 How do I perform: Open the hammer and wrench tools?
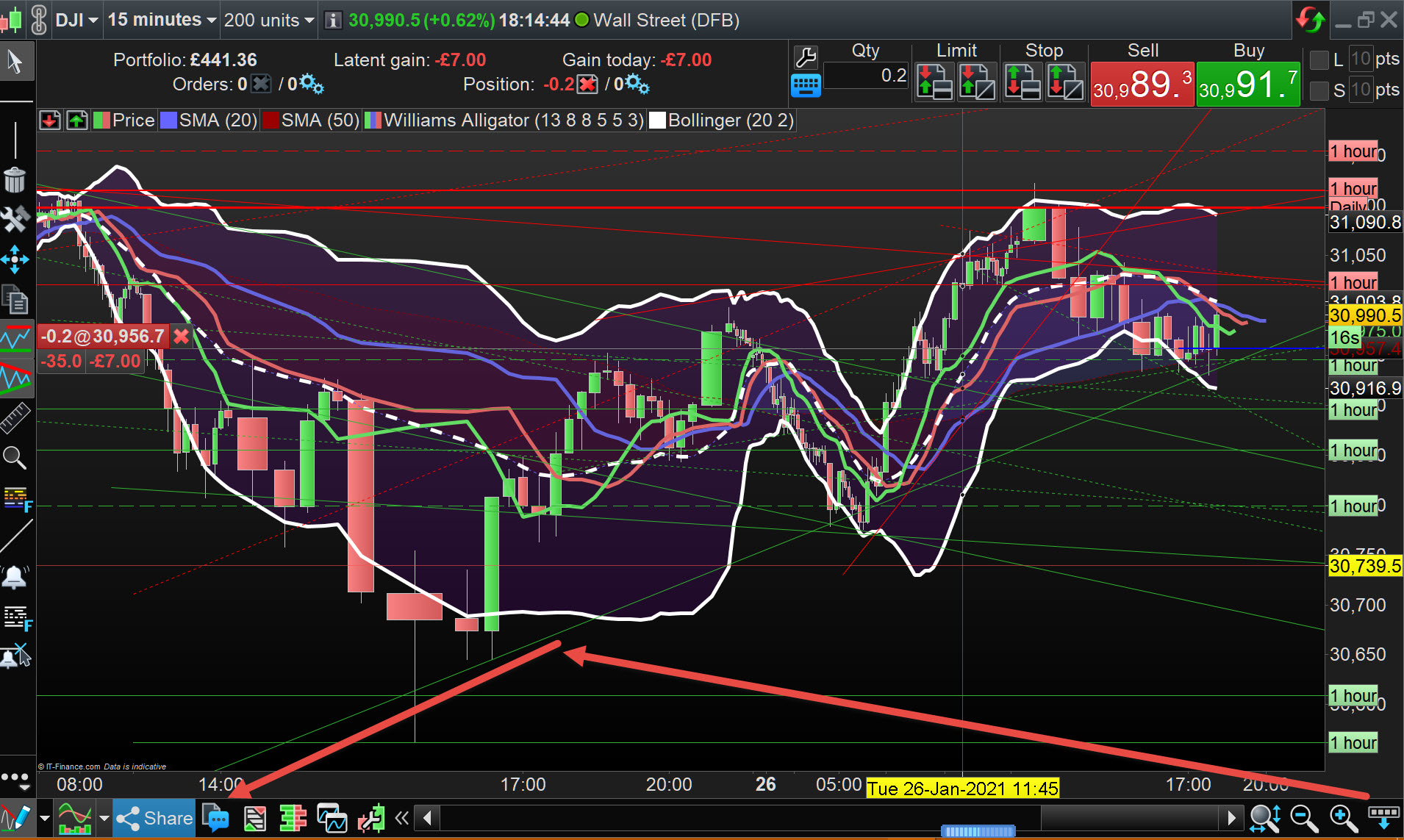tap(15, 219)
